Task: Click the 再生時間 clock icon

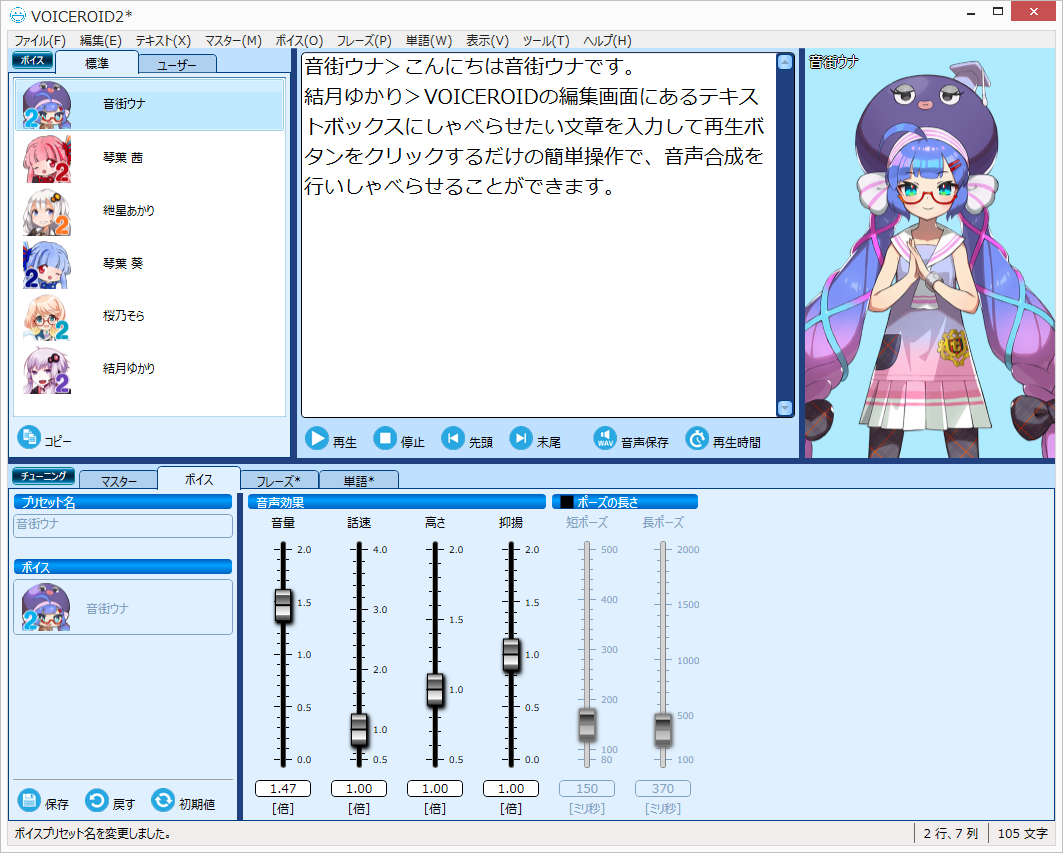Action: click(696, 439)
